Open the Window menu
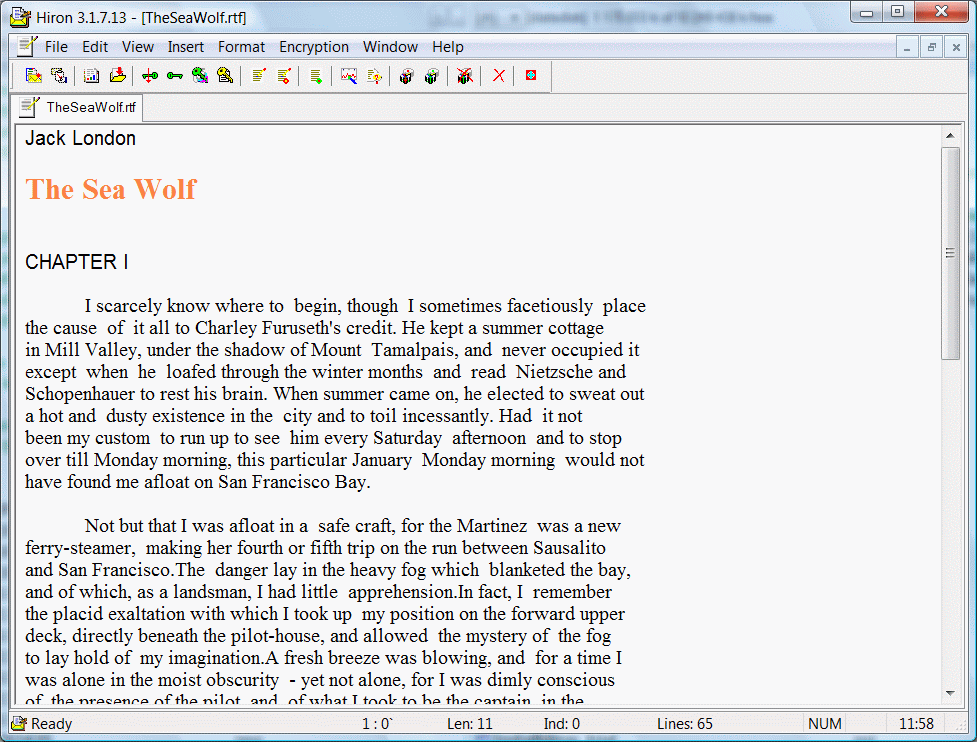 [390, 47]
